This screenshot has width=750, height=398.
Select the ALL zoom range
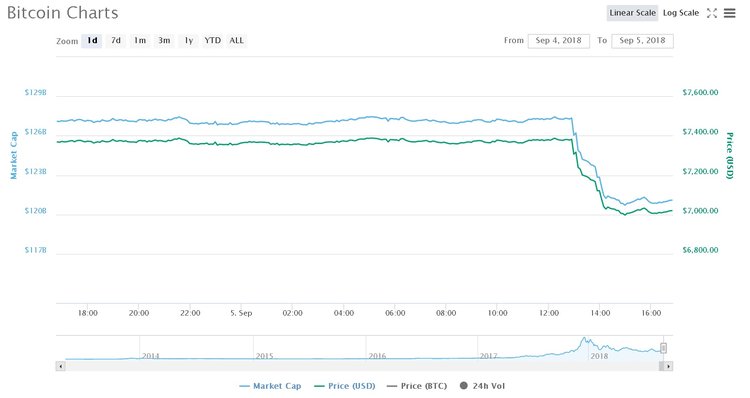point(236,41)
